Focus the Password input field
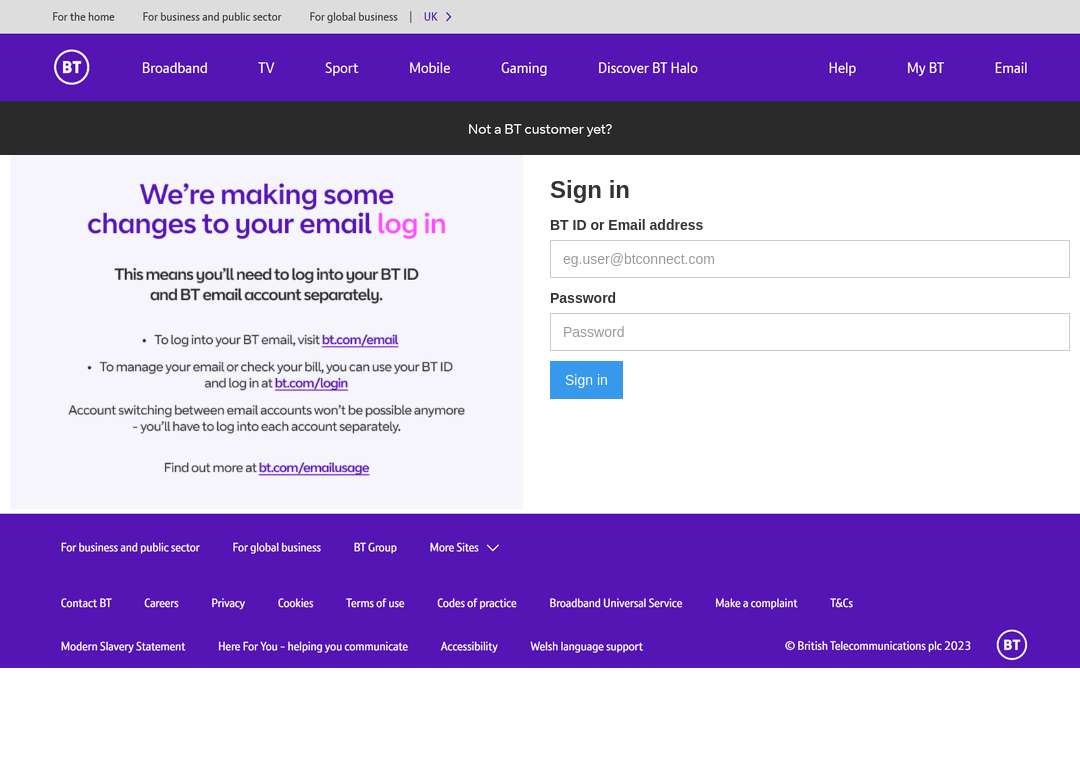Image resolution: width=1080 pixels, height=768 pixels. coord(809,332)
